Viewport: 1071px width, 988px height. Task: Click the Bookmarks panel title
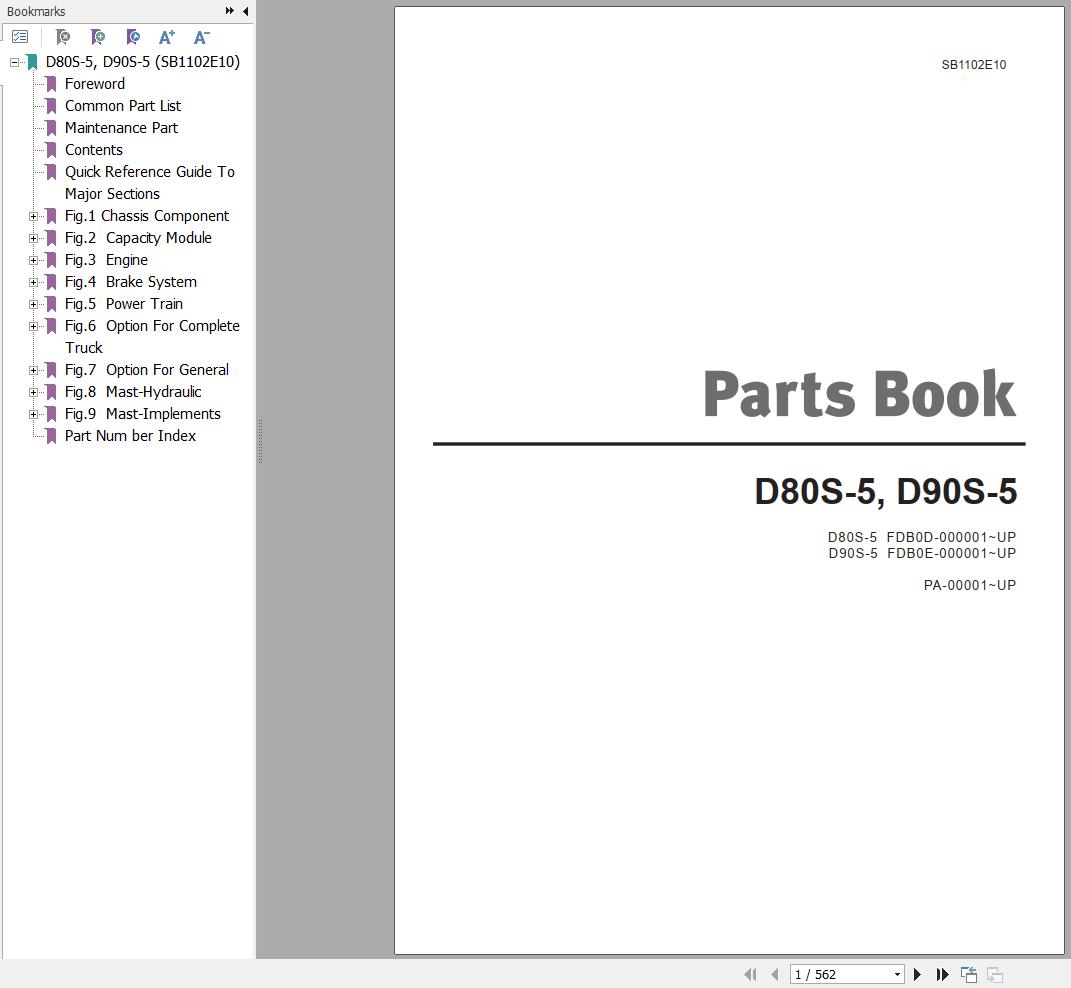click(36, 12)
